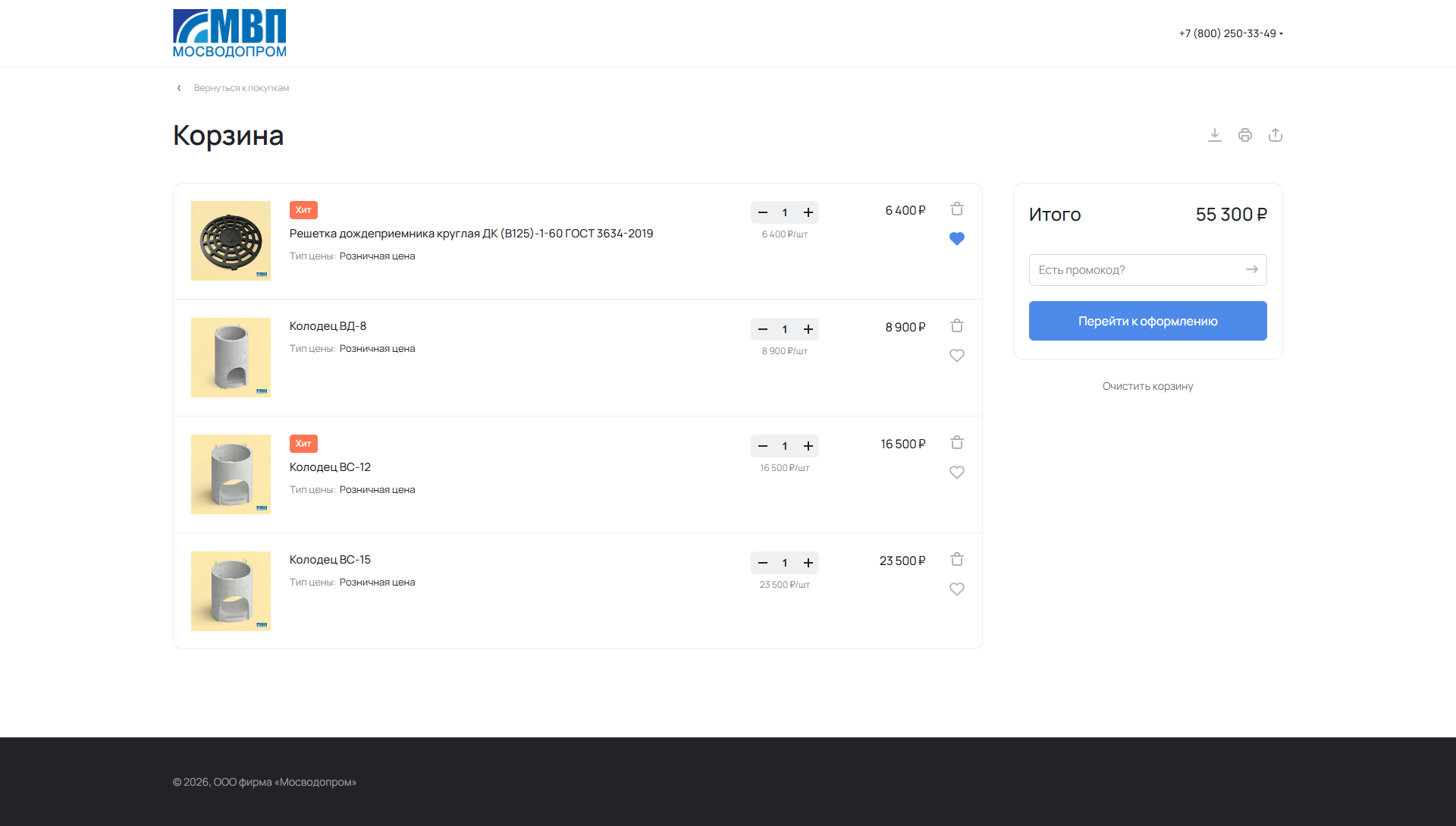Expand the phone number dropdown

[1281, 34]
